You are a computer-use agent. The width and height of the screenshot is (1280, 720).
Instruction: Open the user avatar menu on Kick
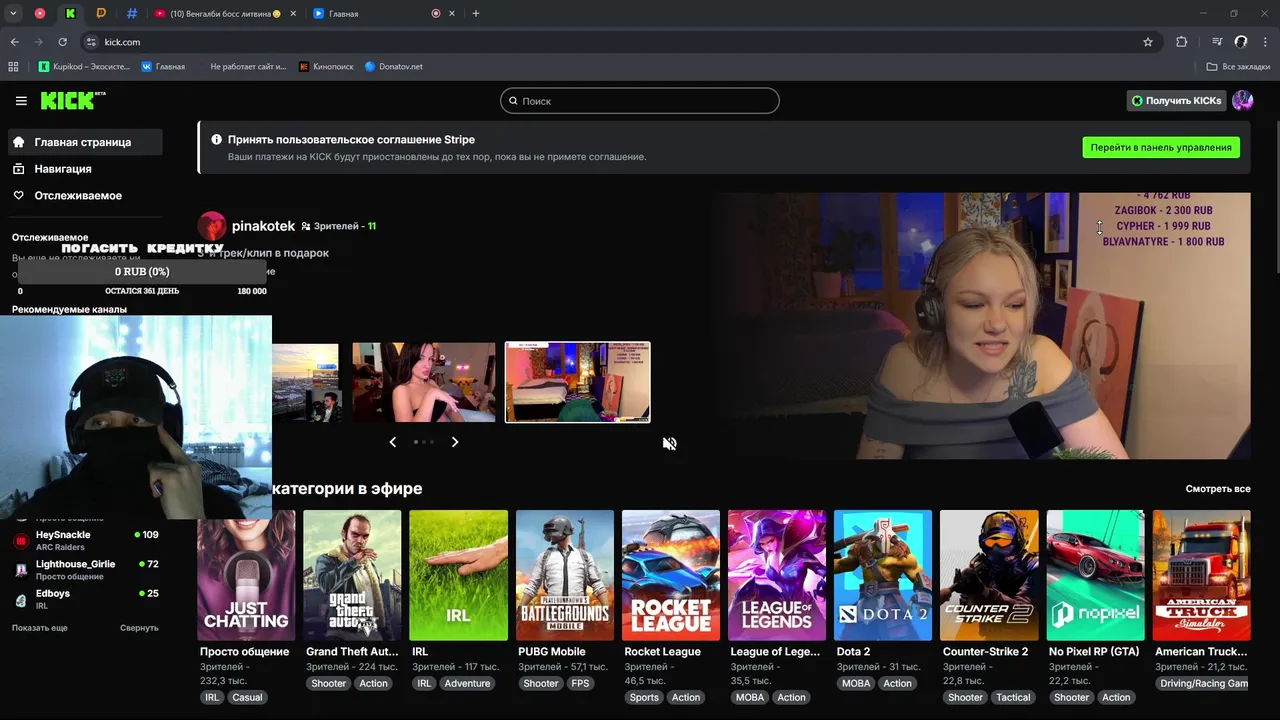(1242, 101)
